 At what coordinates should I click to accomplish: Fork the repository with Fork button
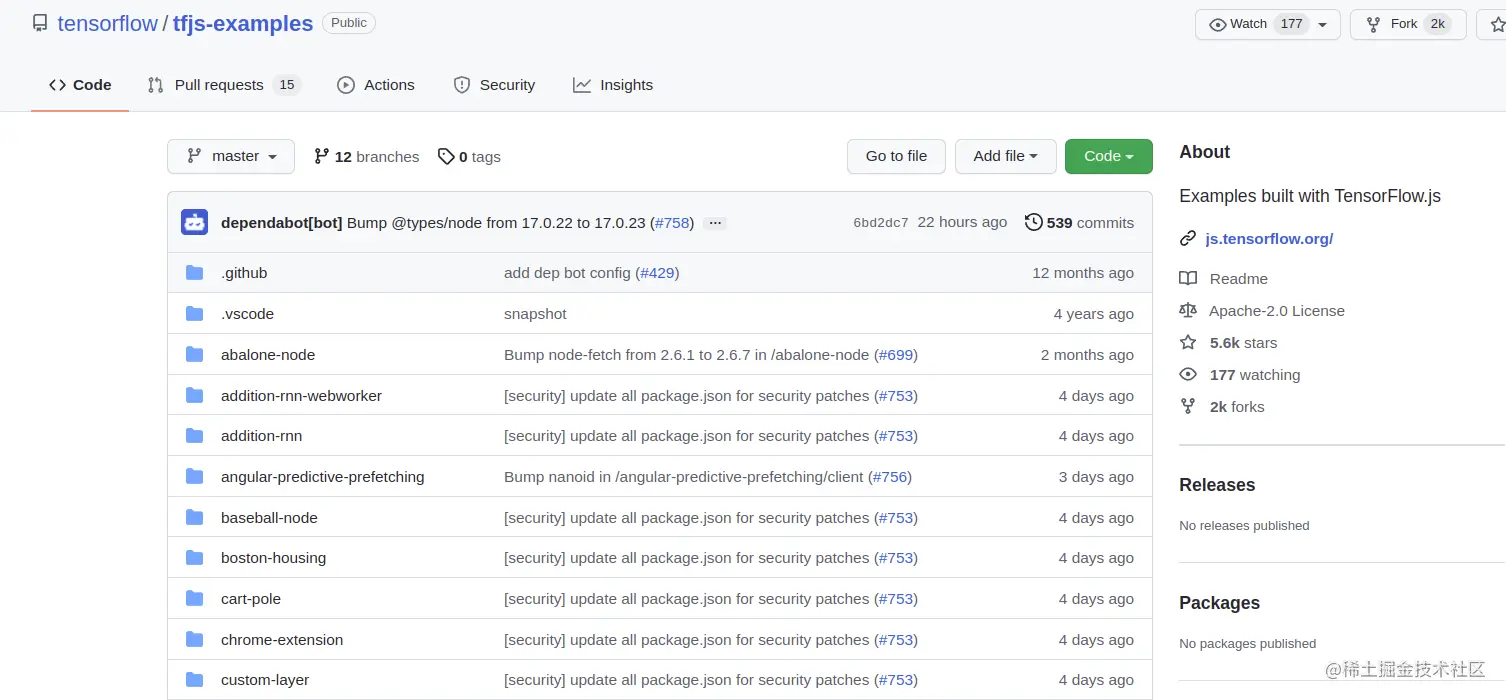[1408, 24]
